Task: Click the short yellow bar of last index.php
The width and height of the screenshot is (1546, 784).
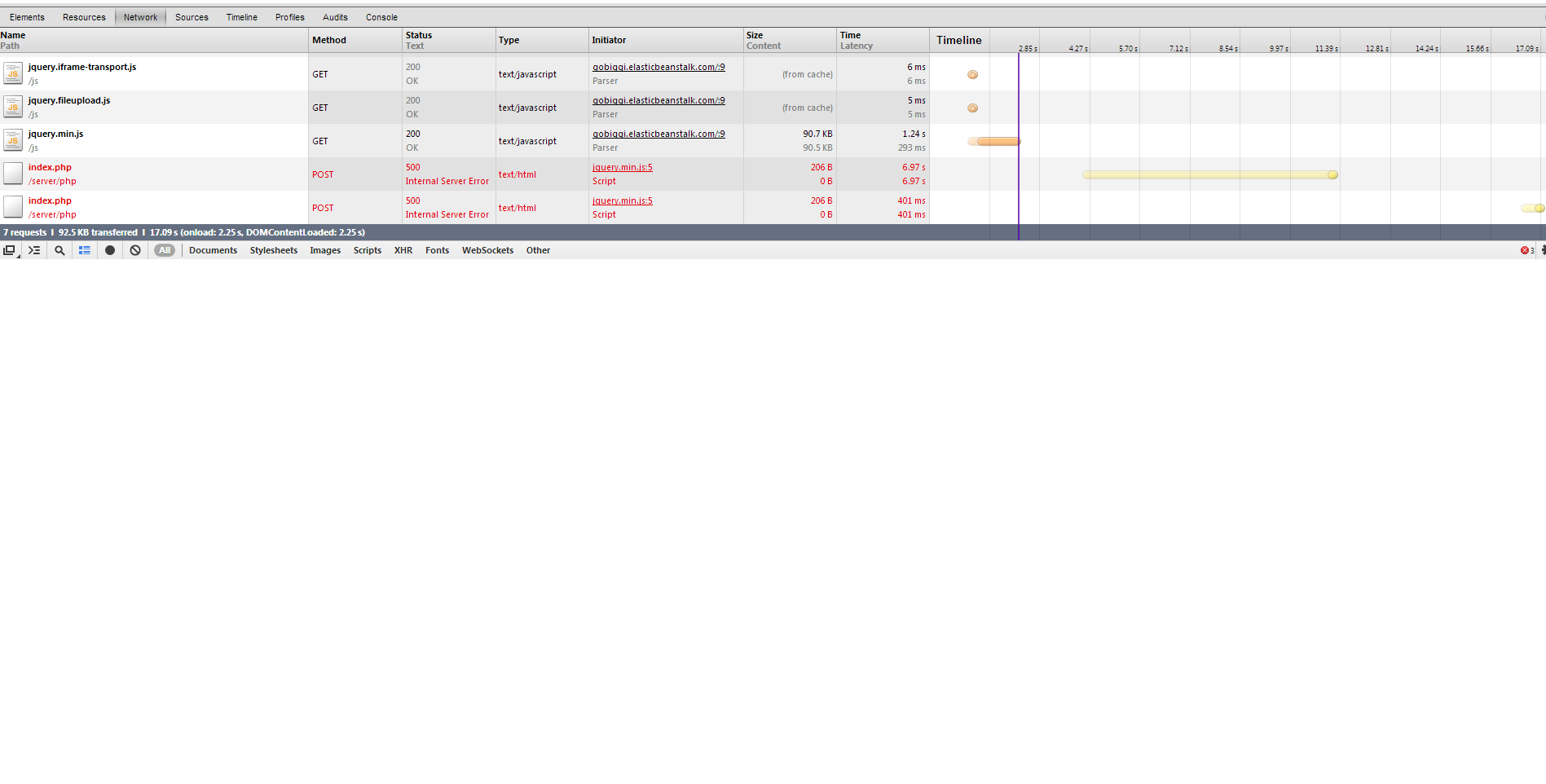Action: [x=1532, y=208]
